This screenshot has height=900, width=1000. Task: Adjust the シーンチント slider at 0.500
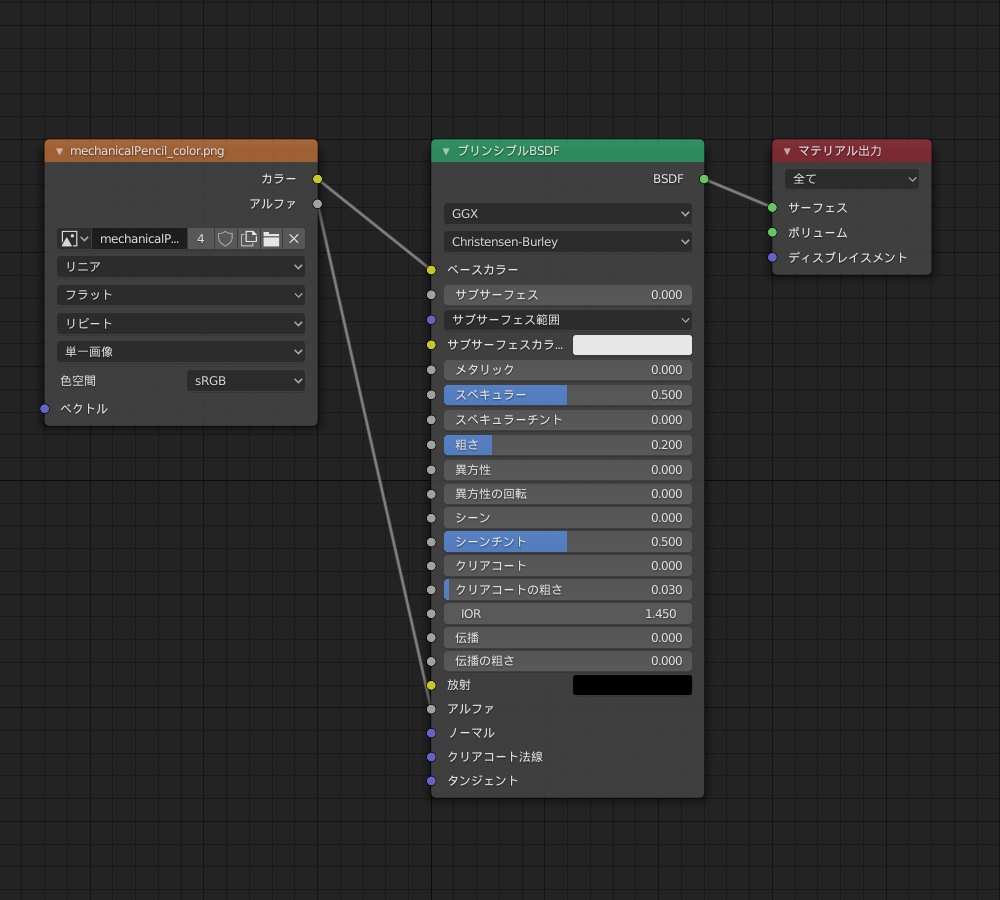click(568, 542)
